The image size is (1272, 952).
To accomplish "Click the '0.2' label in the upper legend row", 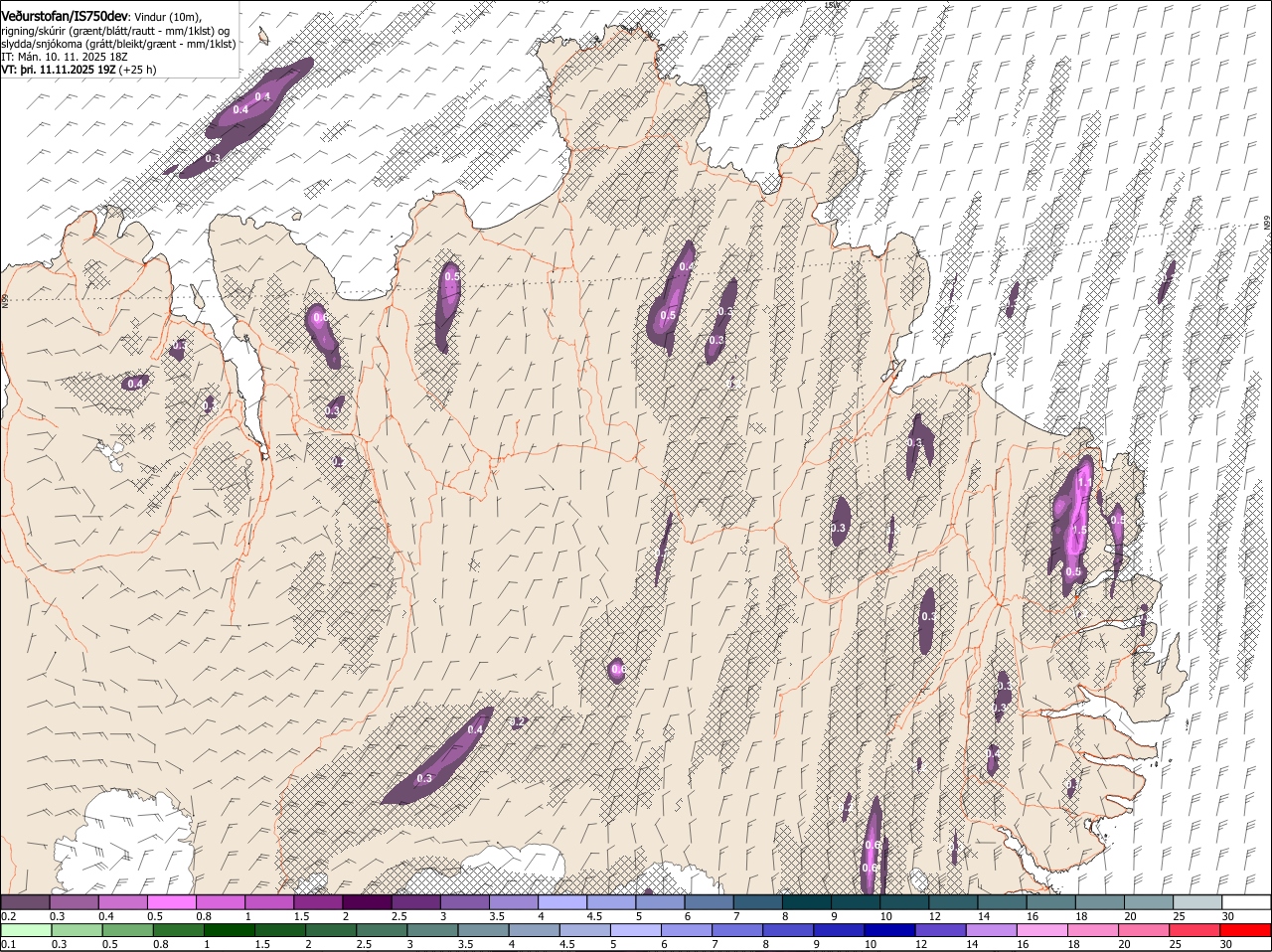I will click(x=9, y=915).
